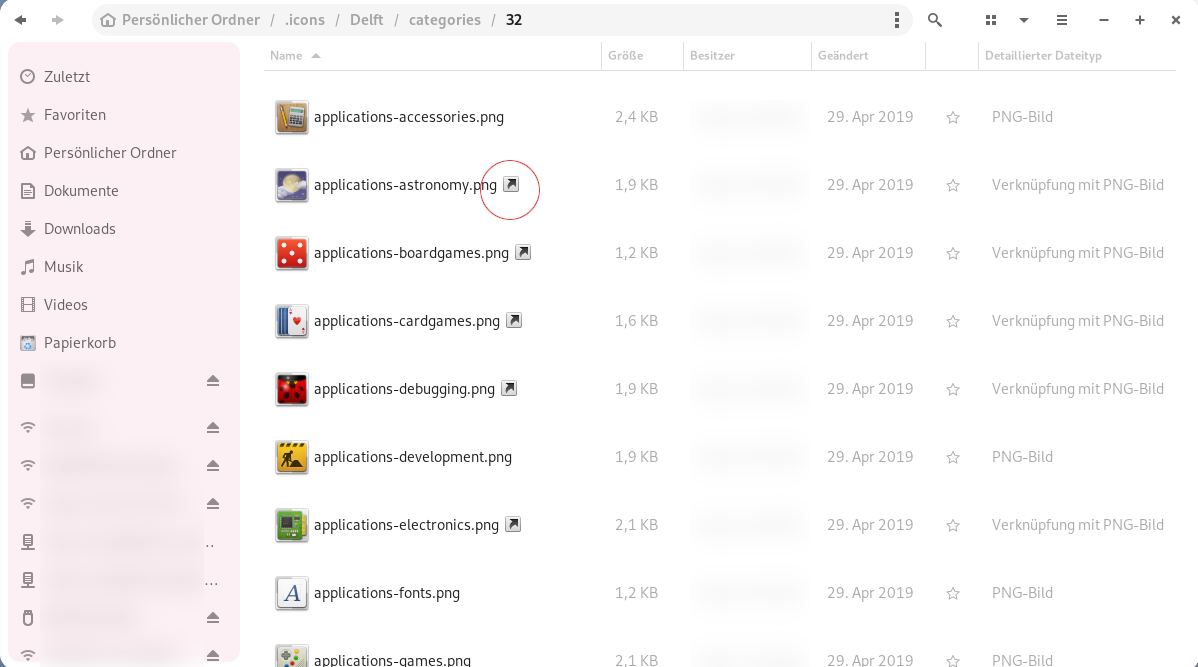The width and height of the screenshot is (1198, 667).
Task: Open the hamburger menu
Action: point(1061,19)
